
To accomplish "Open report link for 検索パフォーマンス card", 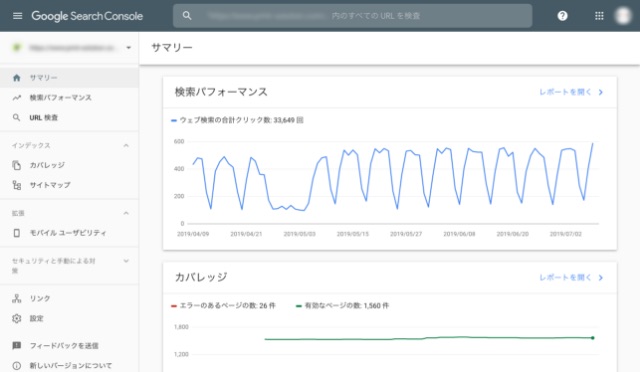I will tap(565, 92).
